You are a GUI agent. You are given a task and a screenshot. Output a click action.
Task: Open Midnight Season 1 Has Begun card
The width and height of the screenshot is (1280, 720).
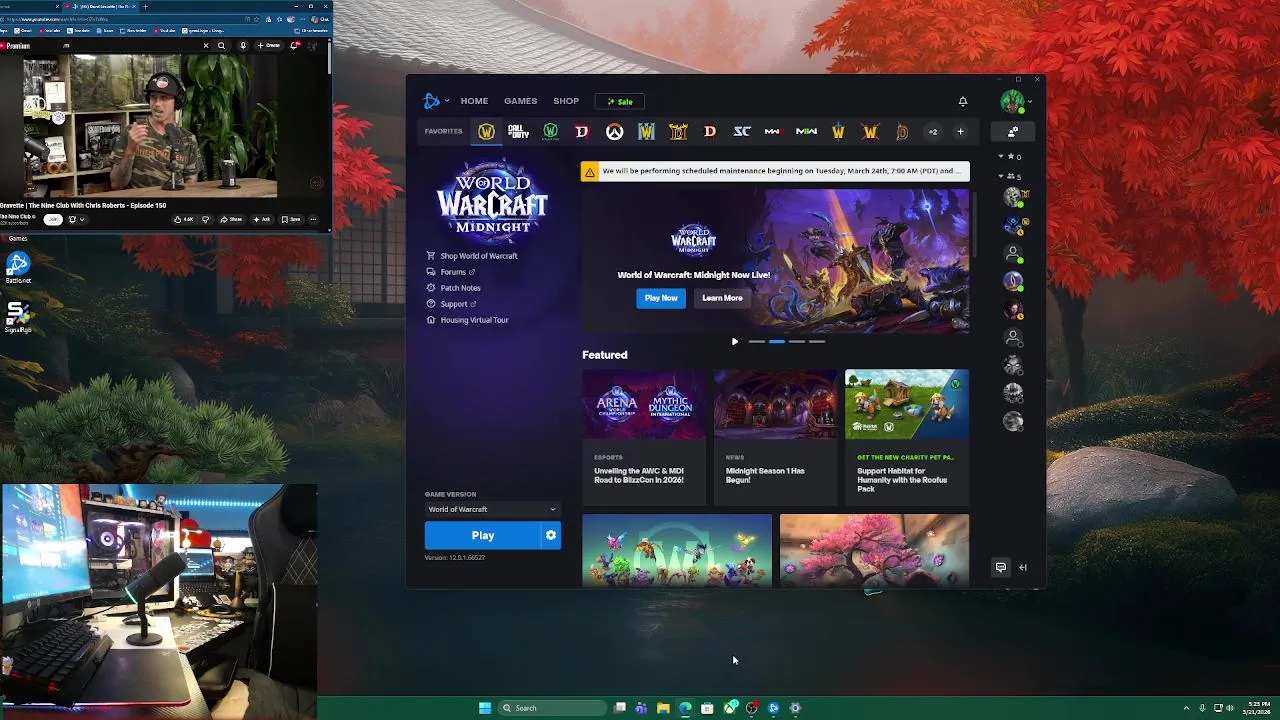pyautogui.click(x=776, y=436)
